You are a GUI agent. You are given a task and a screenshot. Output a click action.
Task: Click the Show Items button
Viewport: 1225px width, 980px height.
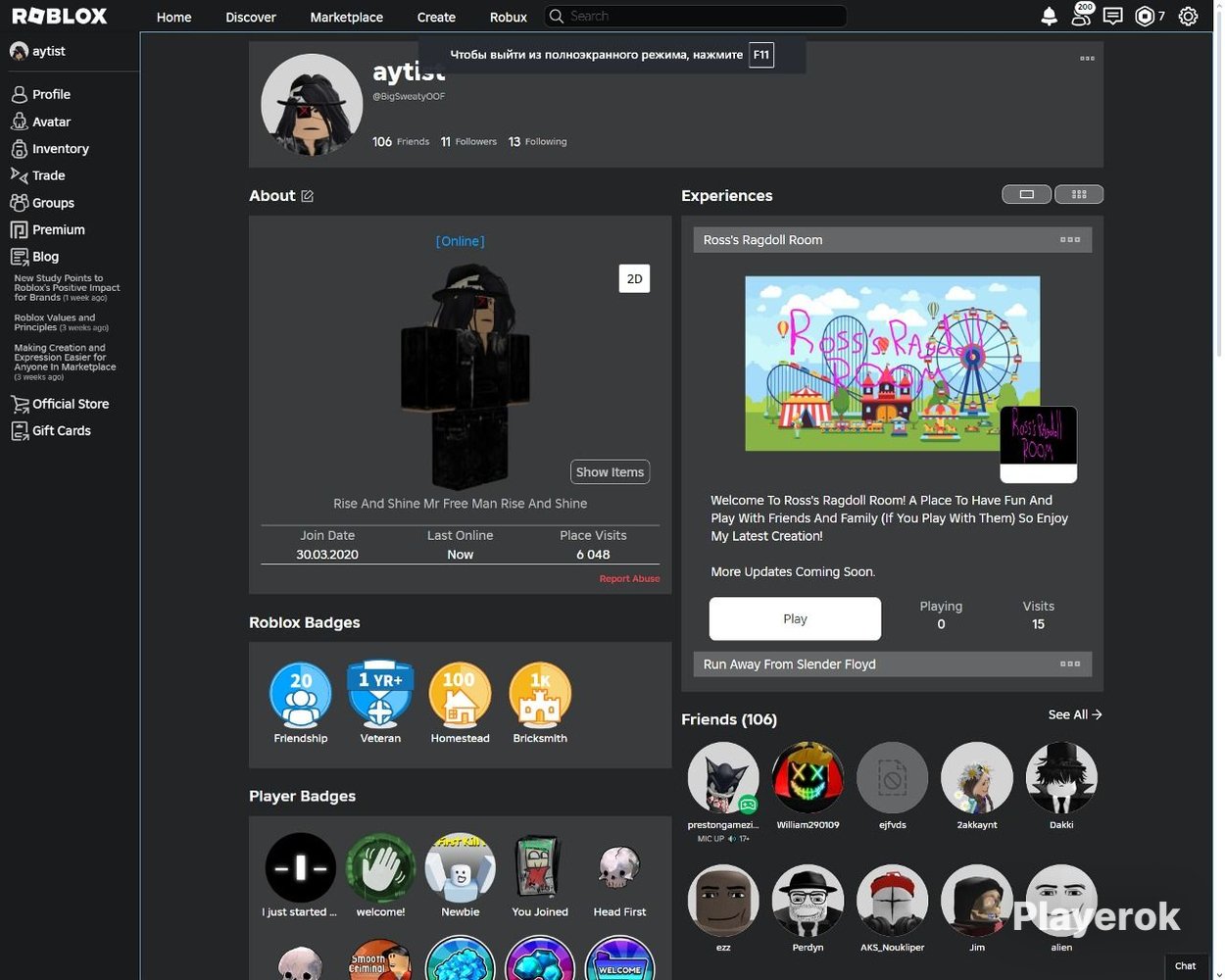[610, 472]
